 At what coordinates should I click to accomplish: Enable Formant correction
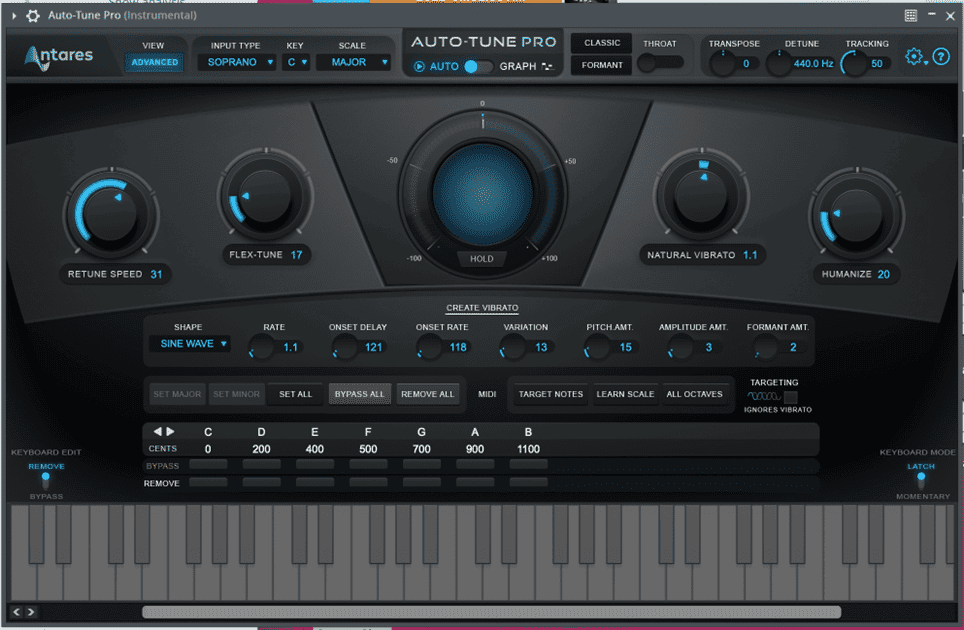[602, 65]
